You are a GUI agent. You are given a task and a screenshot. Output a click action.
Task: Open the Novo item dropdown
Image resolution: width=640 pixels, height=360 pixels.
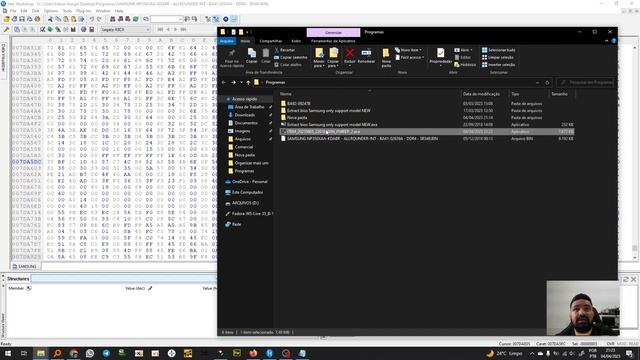(x=409, y=50)
